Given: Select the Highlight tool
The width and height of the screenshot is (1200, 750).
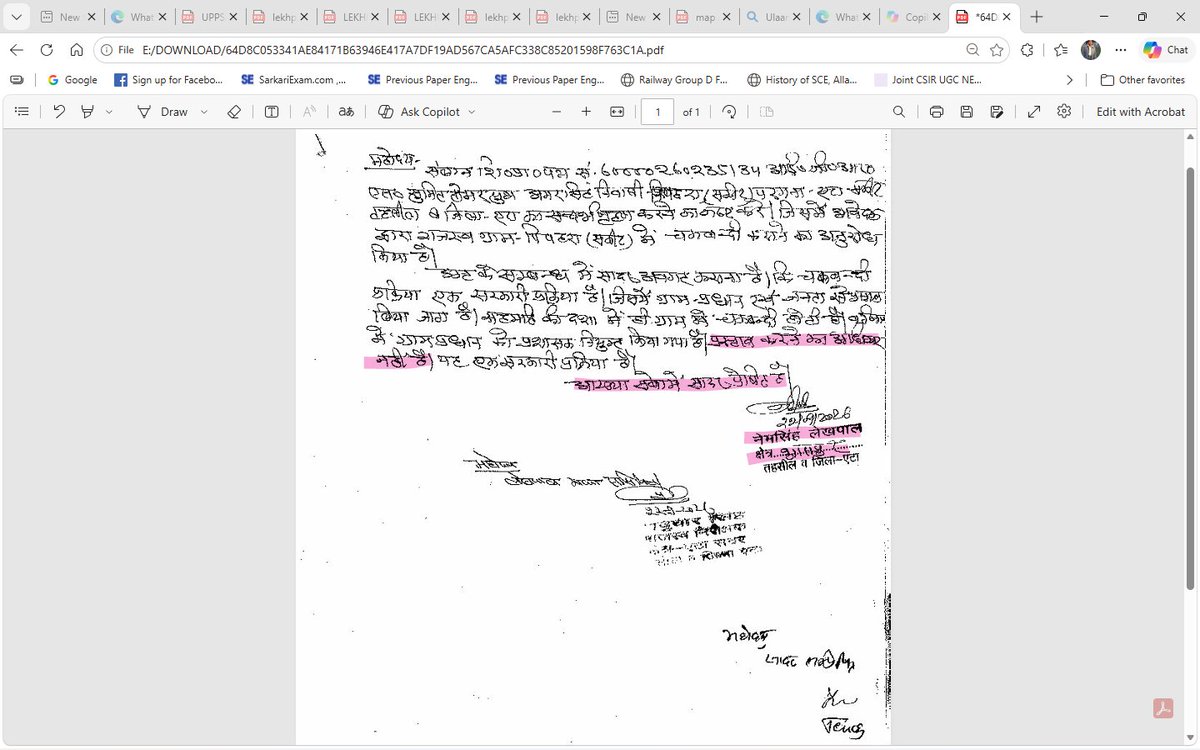Looking at the screenshot, I should coord(88,112).
